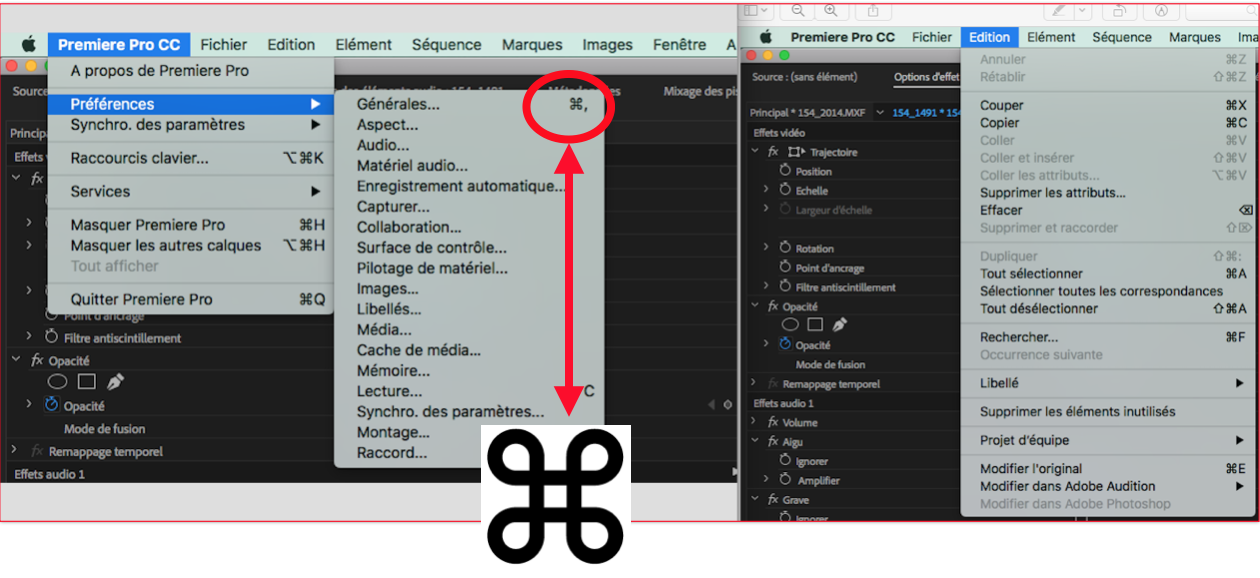Switch to the Source : (sans élément) tab
This screenshot has width=1260, height=578.
(x=805, y=77)
